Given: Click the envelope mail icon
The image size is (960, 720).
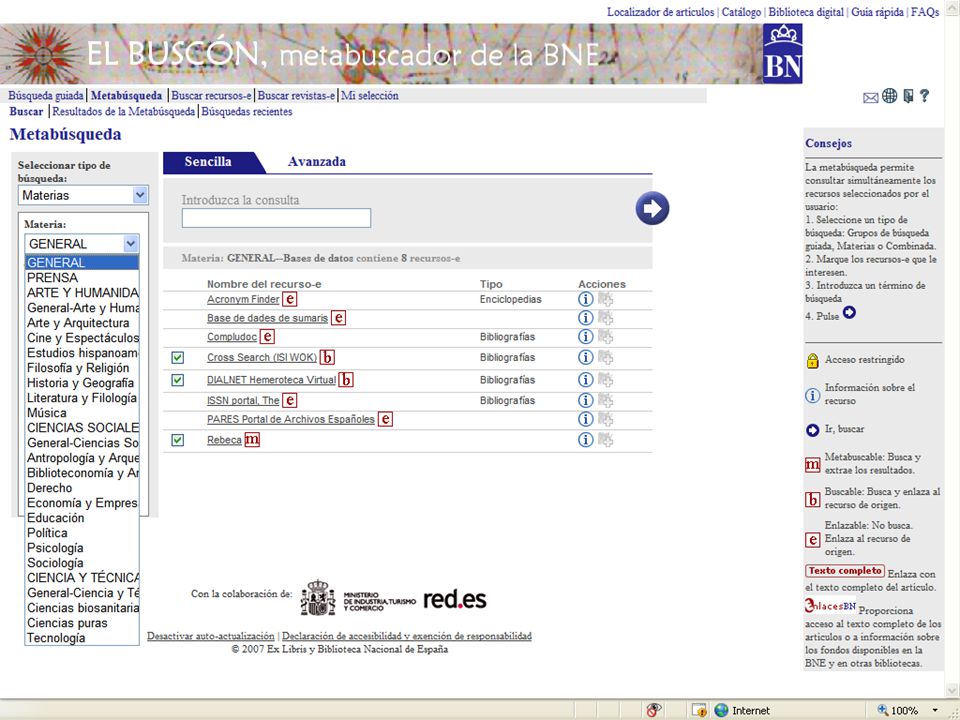Looking at the screenshot, I should tap(871, 97).
